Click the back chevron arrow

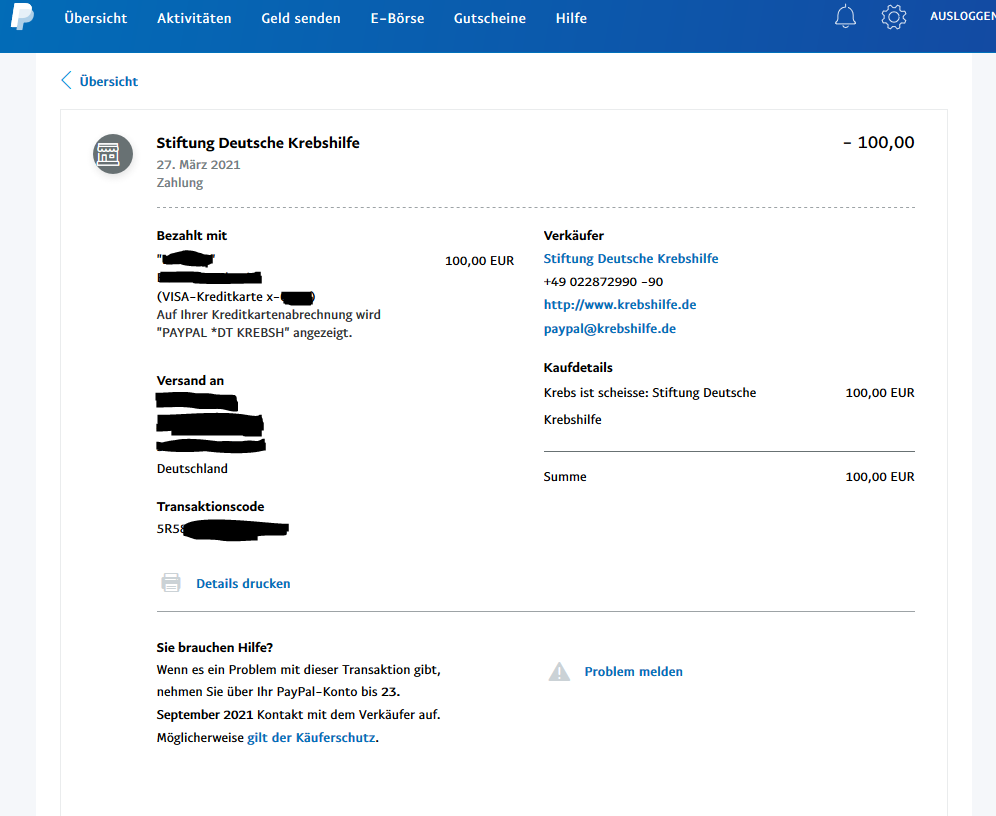coord(66,81)
